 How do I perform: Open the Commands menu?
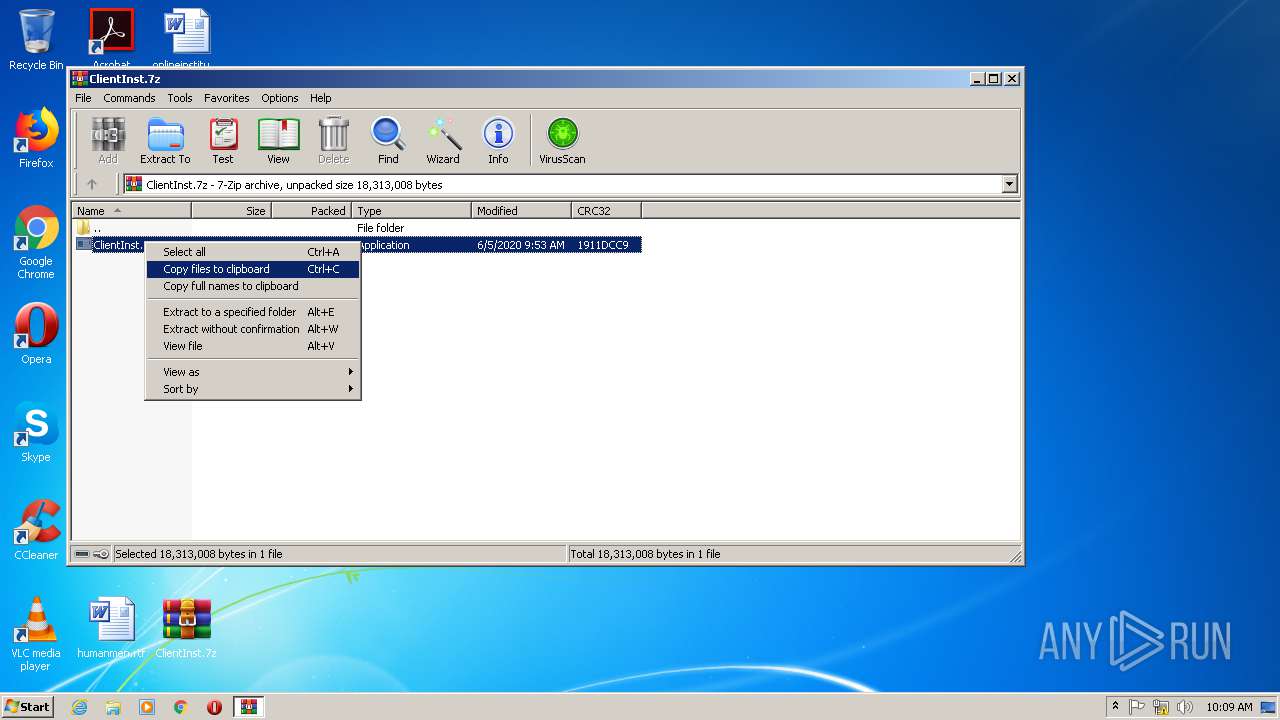pos(129,98)
